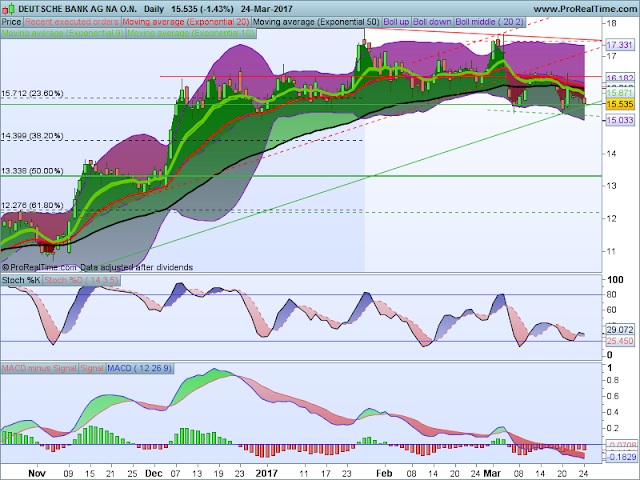This screenshot has height=480, width=640.
Task: Select the Boll up legend label
Action: click(396, 22)
